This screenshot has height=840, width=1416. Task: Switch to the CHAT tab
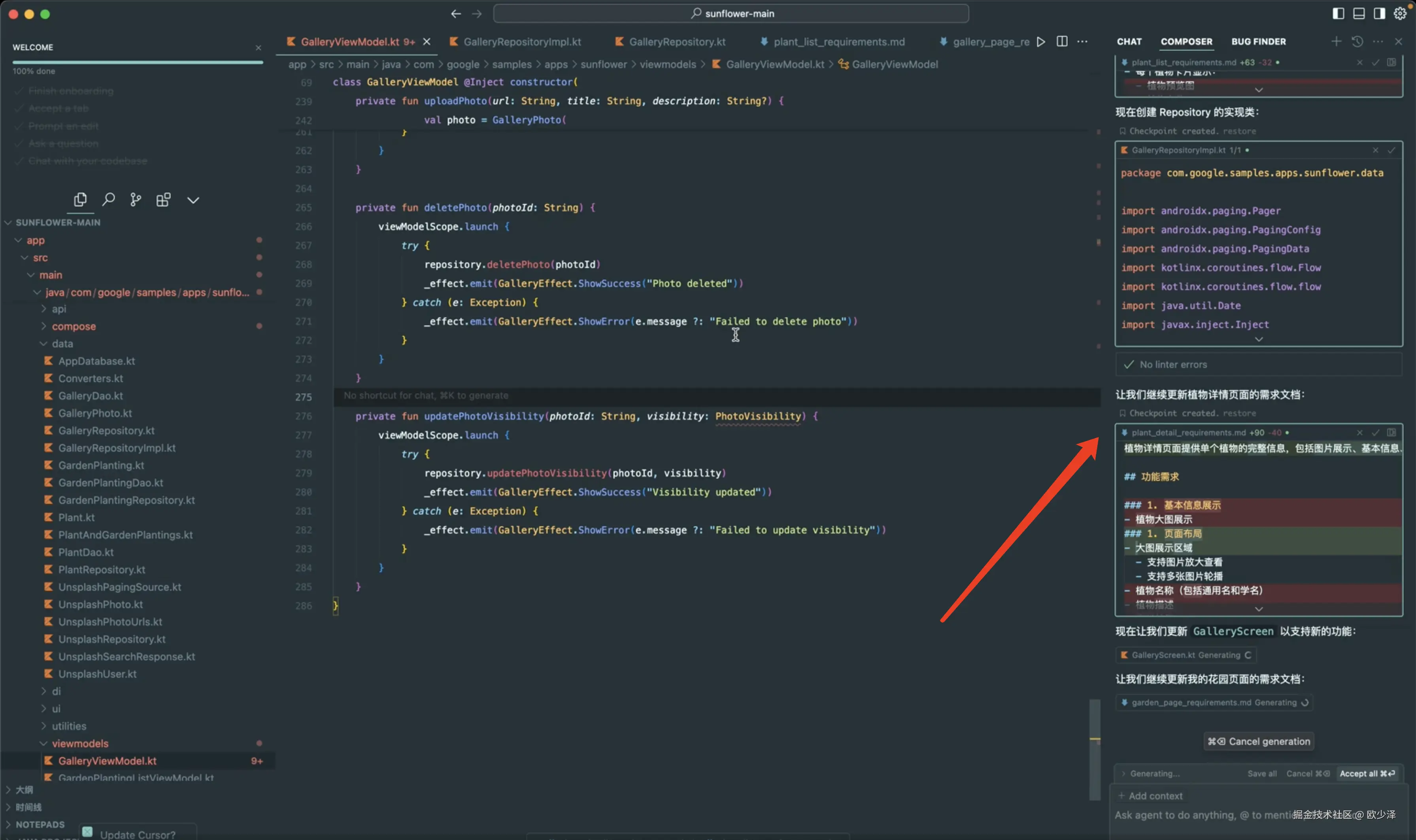(1129, 41)
